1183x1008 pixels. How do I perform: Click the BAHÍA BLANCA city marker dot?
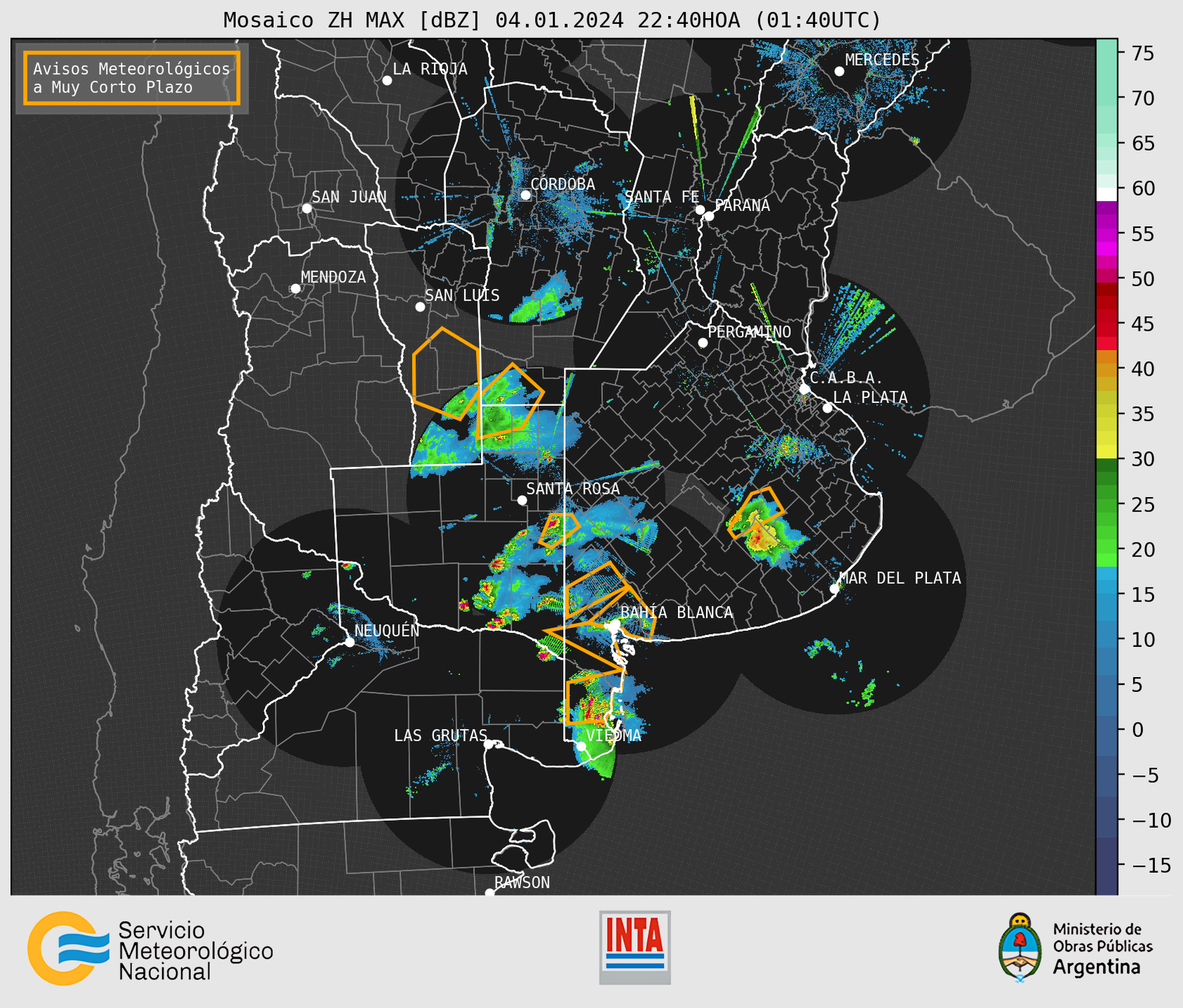[615, 624]
